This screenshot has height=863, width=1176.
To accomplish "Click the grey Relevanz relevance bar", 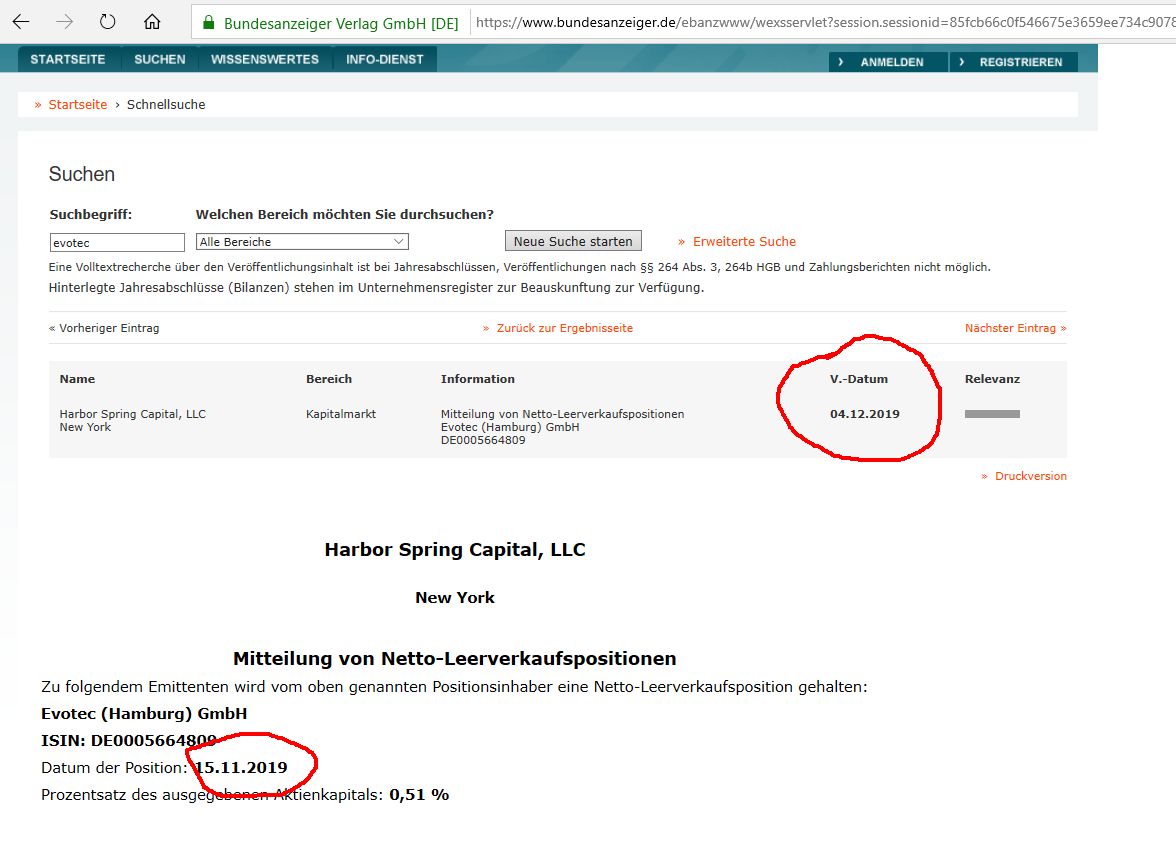I will click(992, 414).
